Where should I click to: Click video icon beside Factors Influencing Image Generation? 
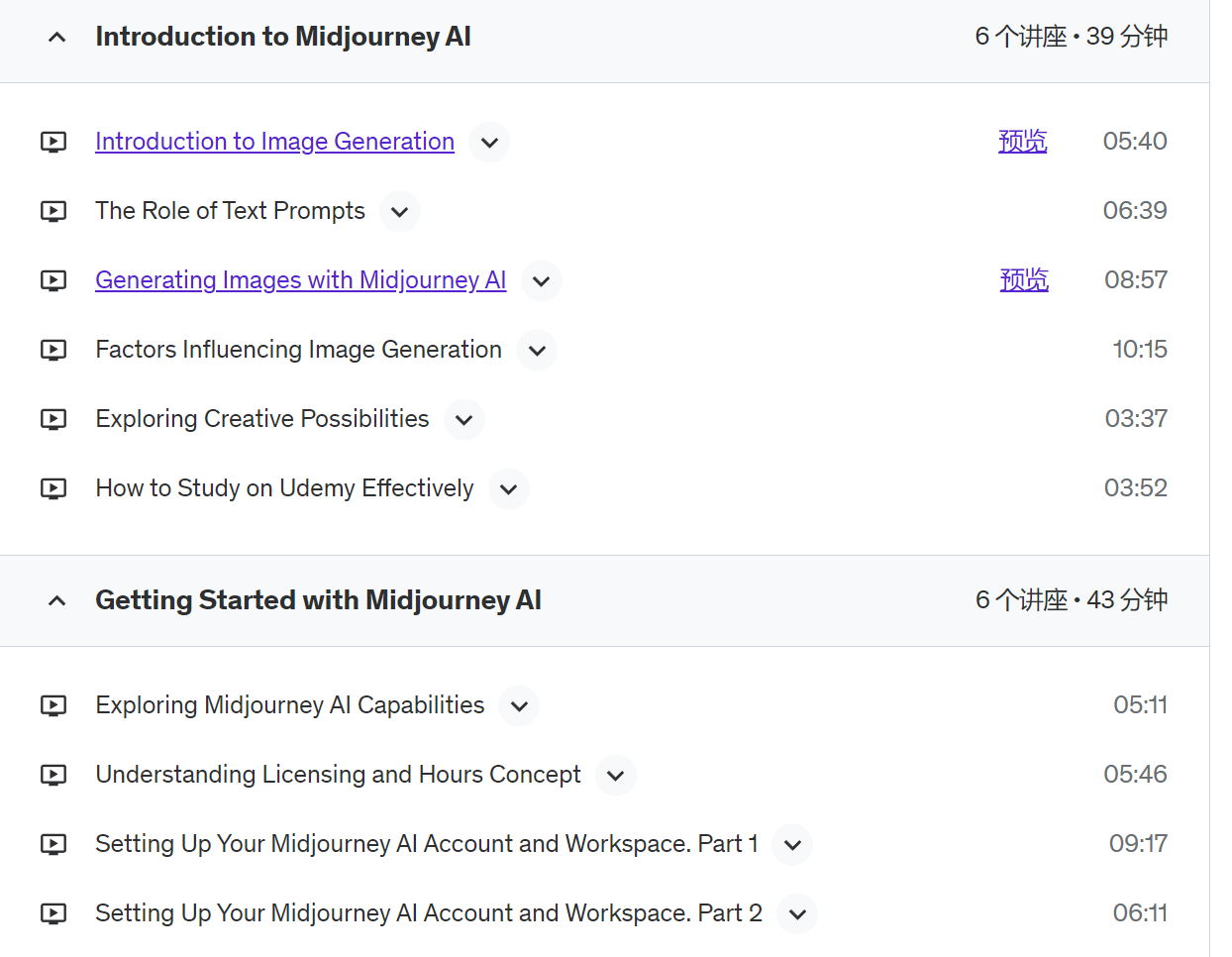(53, 350)
